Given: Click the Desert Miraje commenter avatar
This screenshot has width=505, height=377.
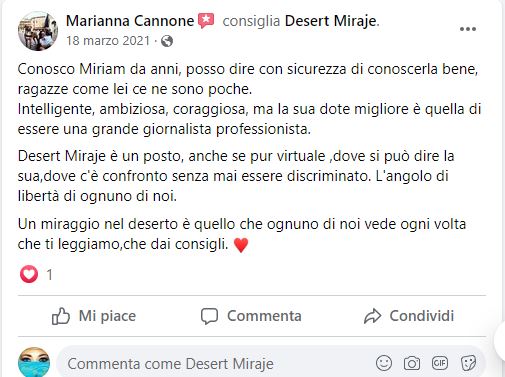Looking at the screenshot, I should (34, 363).
